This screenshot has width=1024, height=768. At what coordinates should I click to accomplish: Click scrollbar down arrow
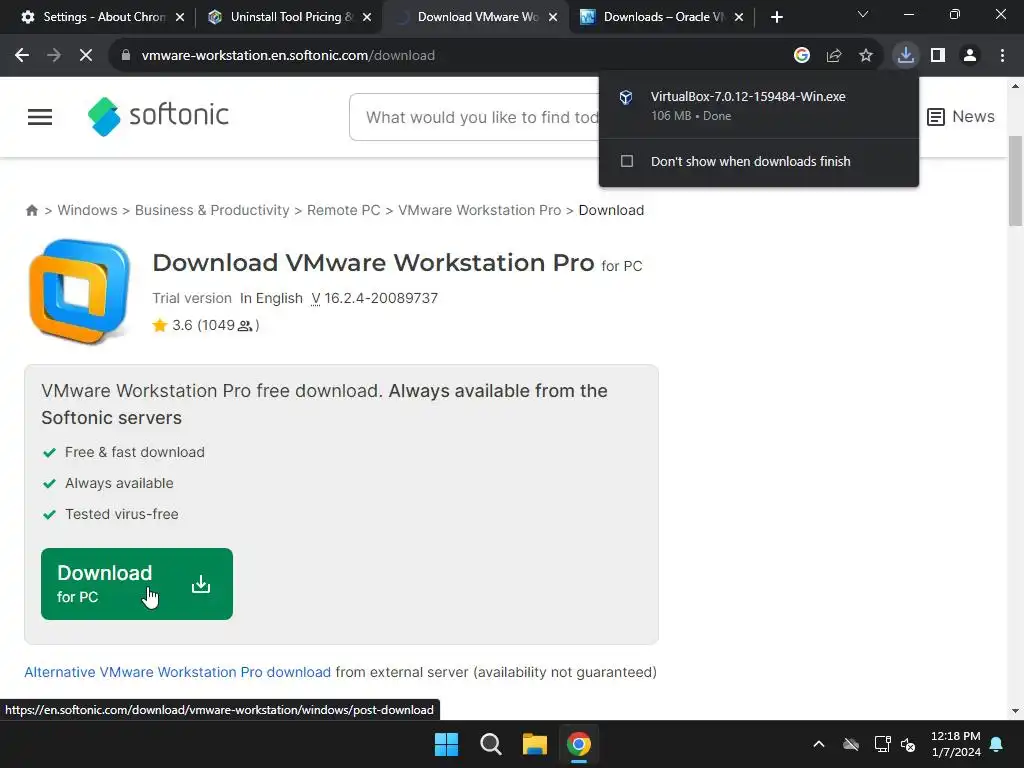(x=1016, y=711)
